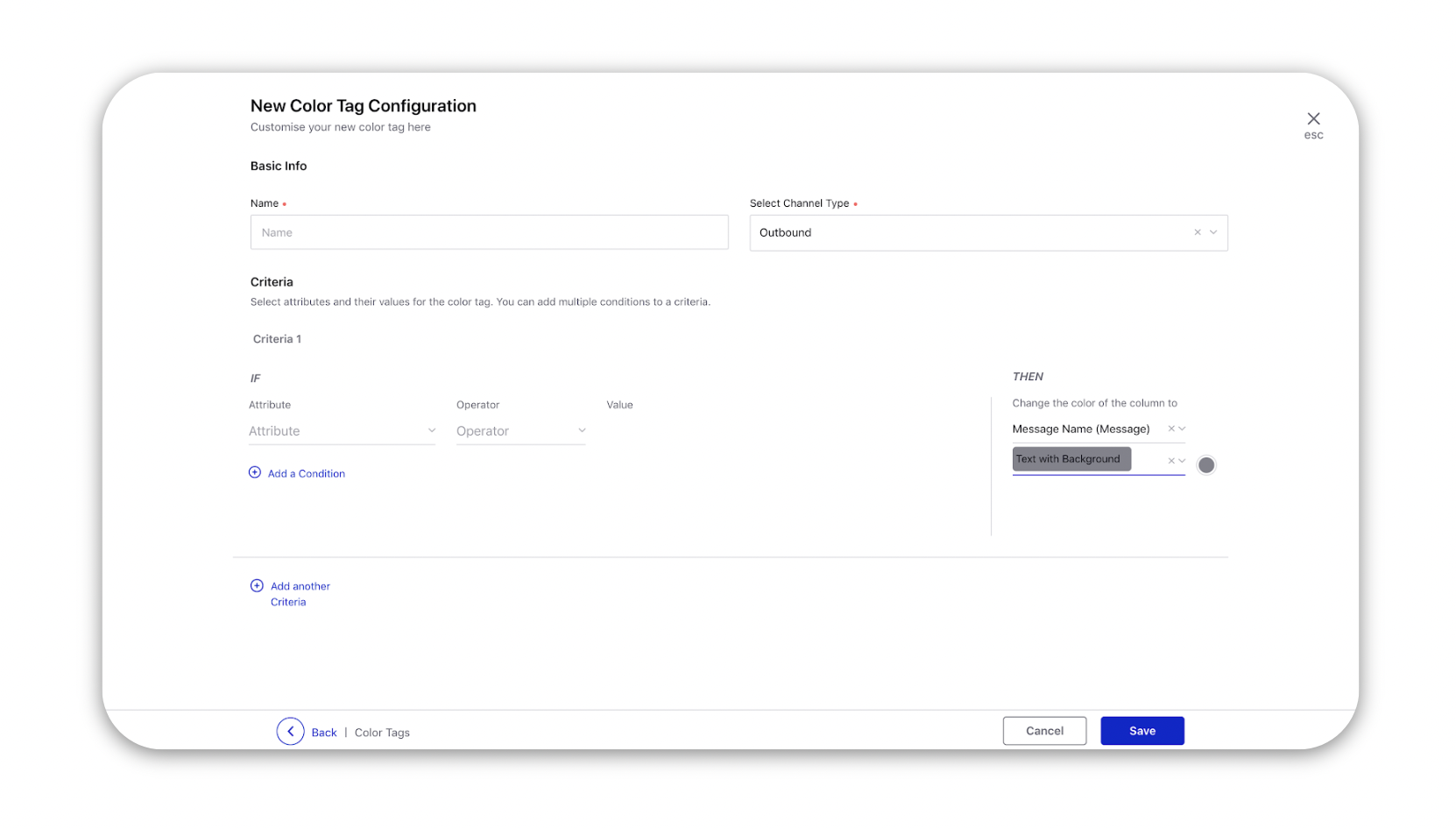Click Add another Criteria link
The height and width of the screenshot is (829, 1456).
[x=300, y=594]
